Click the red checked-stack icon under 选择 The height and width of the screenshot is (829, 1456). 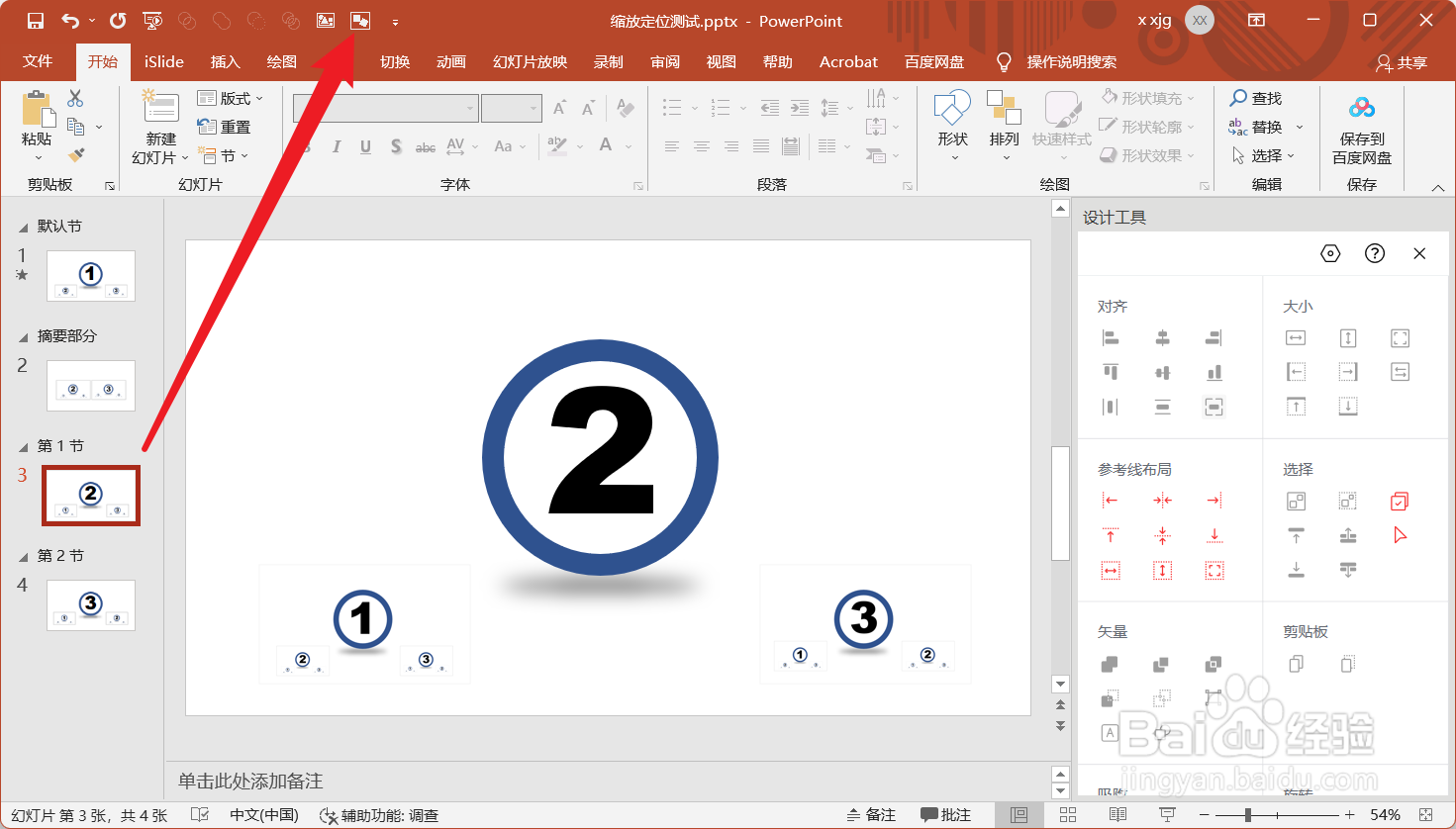coord(1400,501)
